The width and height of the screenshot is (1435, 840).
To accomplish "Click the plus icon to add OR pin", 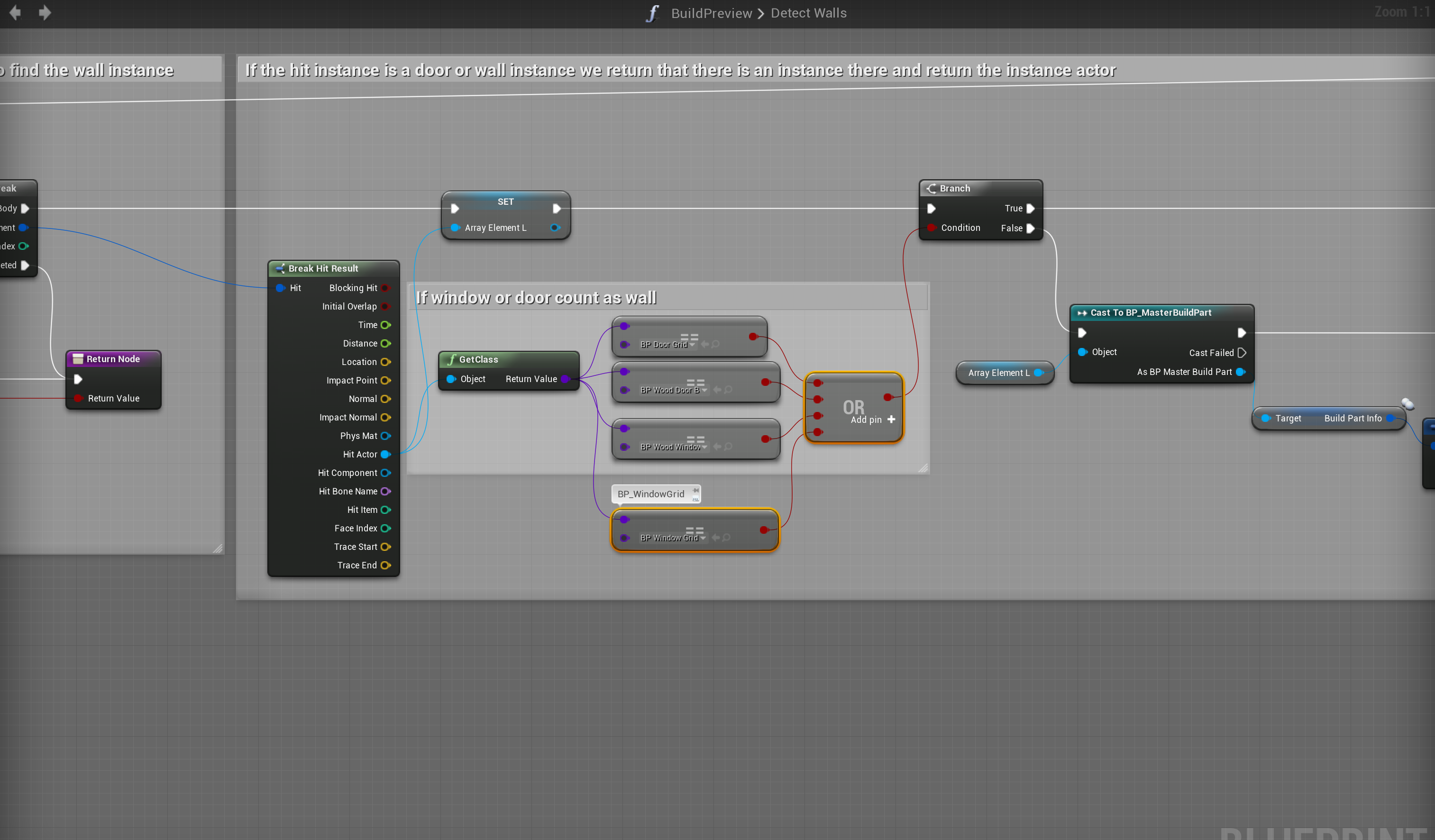I will (891, 420).
